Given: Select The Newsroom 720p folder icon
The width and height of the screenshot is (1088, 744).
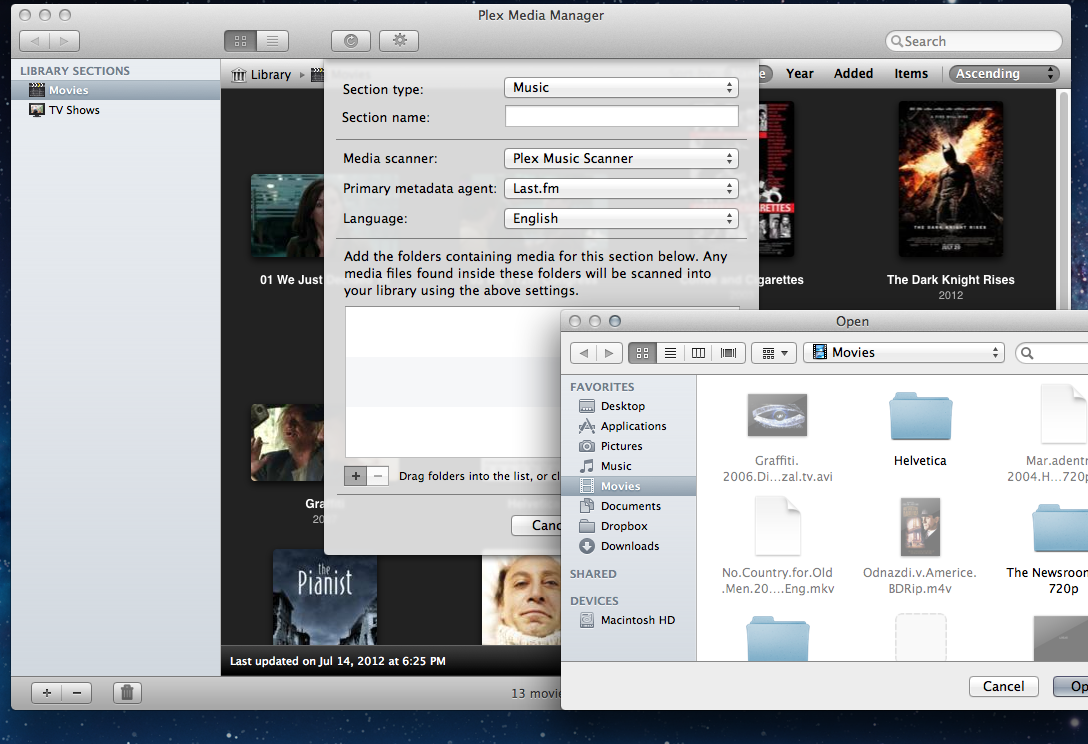Looking at the screenshot, I should coord(1060,528).
